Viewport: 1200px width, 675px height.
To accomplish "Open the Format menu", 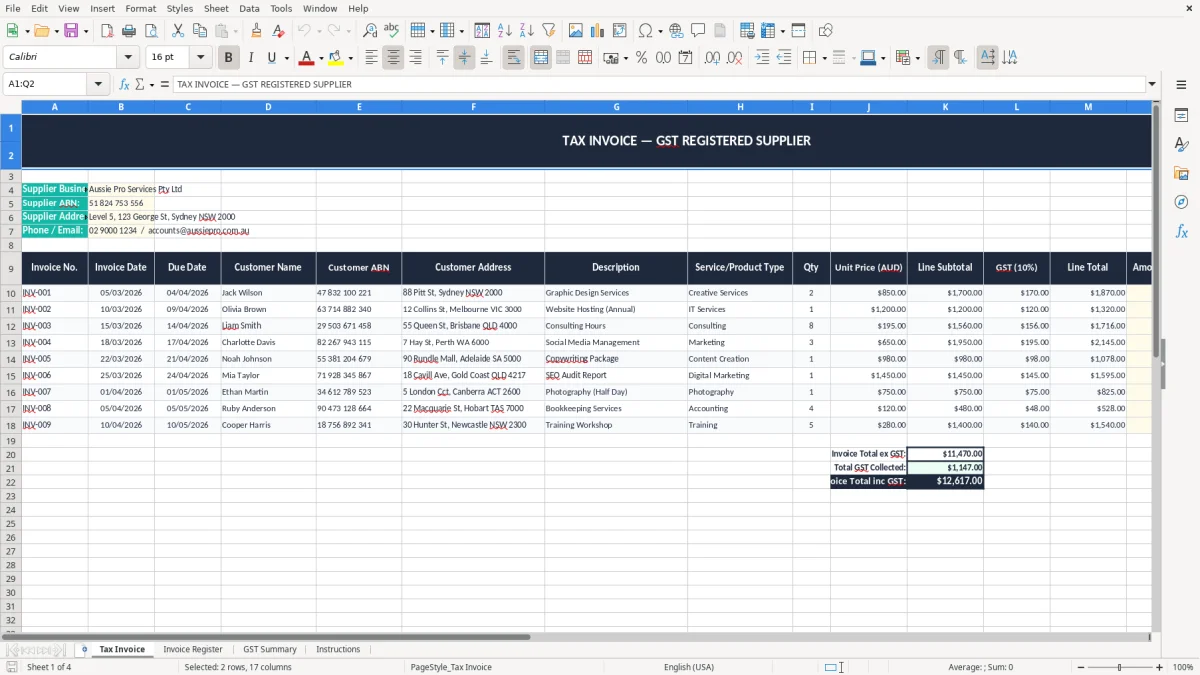I will click(140, 8).
